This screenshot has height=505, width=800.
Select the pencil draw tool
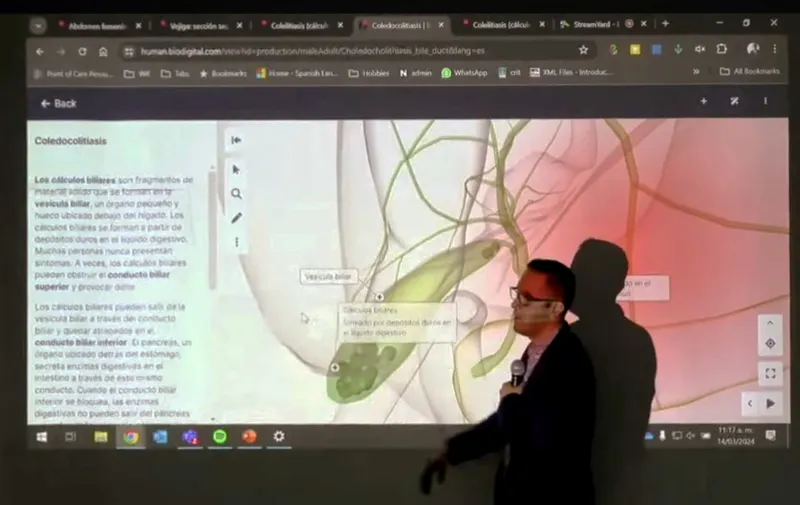click(x=236, y=218)
